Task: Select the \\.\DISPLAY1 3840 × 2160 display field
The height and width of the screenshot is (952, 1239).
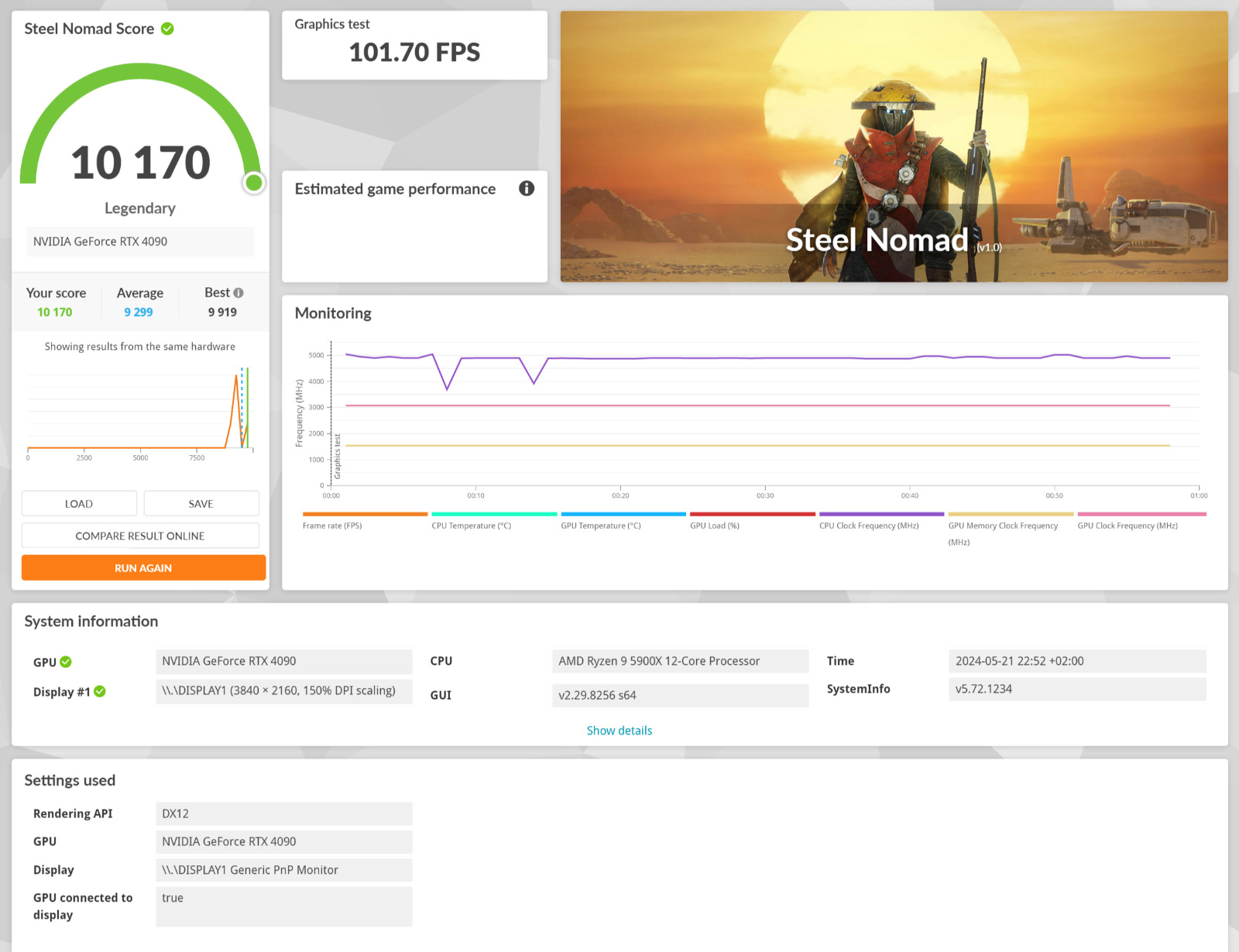Action: 284,690
